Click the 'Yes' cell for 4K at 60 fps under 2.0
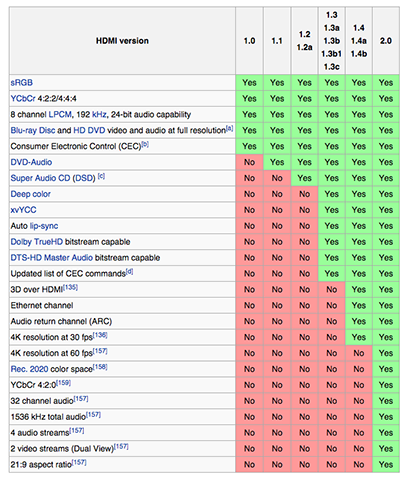Image resolution: width=408 pixels, height=478 pixels. pyautogui.click(x=386, y=353)
